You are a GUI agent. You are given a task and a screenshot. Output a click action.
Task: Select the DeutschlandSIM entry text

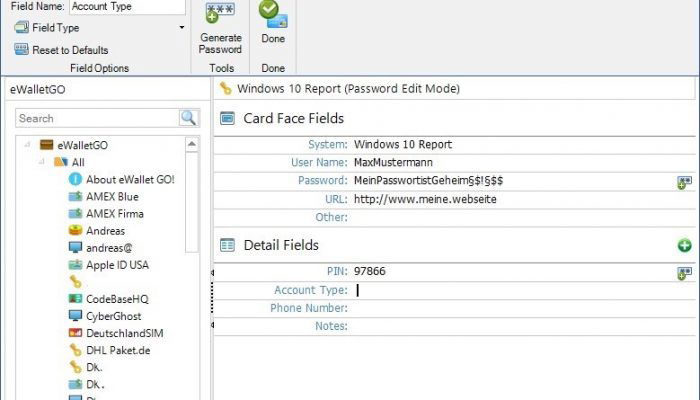pos(125,333)
